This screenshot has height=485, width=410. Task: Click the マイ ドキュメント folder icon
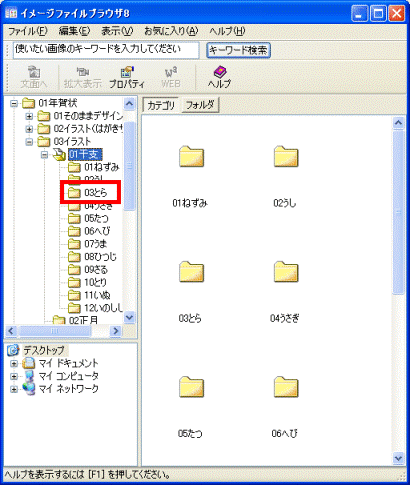coord(29,363)
